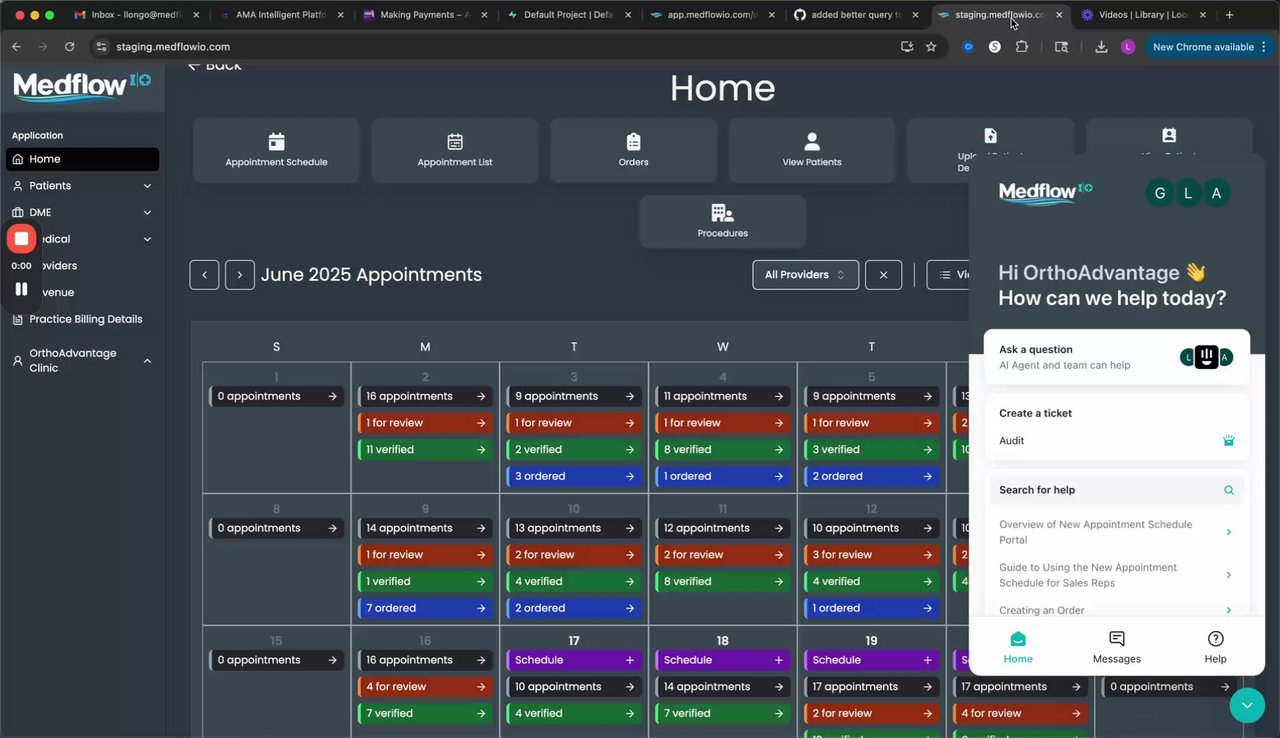The width and height of the screenshot is (1280, 738).
Task: Go to the previous month
Action: (x=204, y=275)
